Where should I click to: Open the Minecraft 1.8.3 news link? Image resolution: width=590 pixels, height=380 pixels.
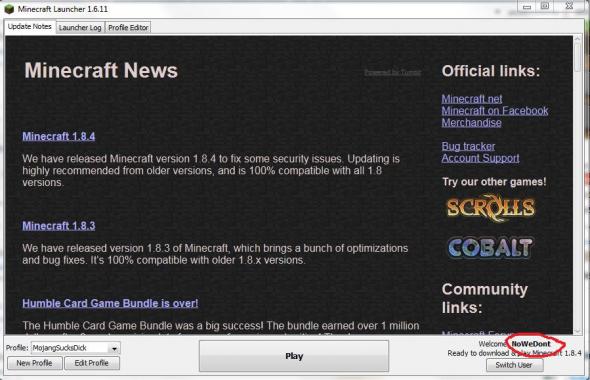[x=59, y=226]
